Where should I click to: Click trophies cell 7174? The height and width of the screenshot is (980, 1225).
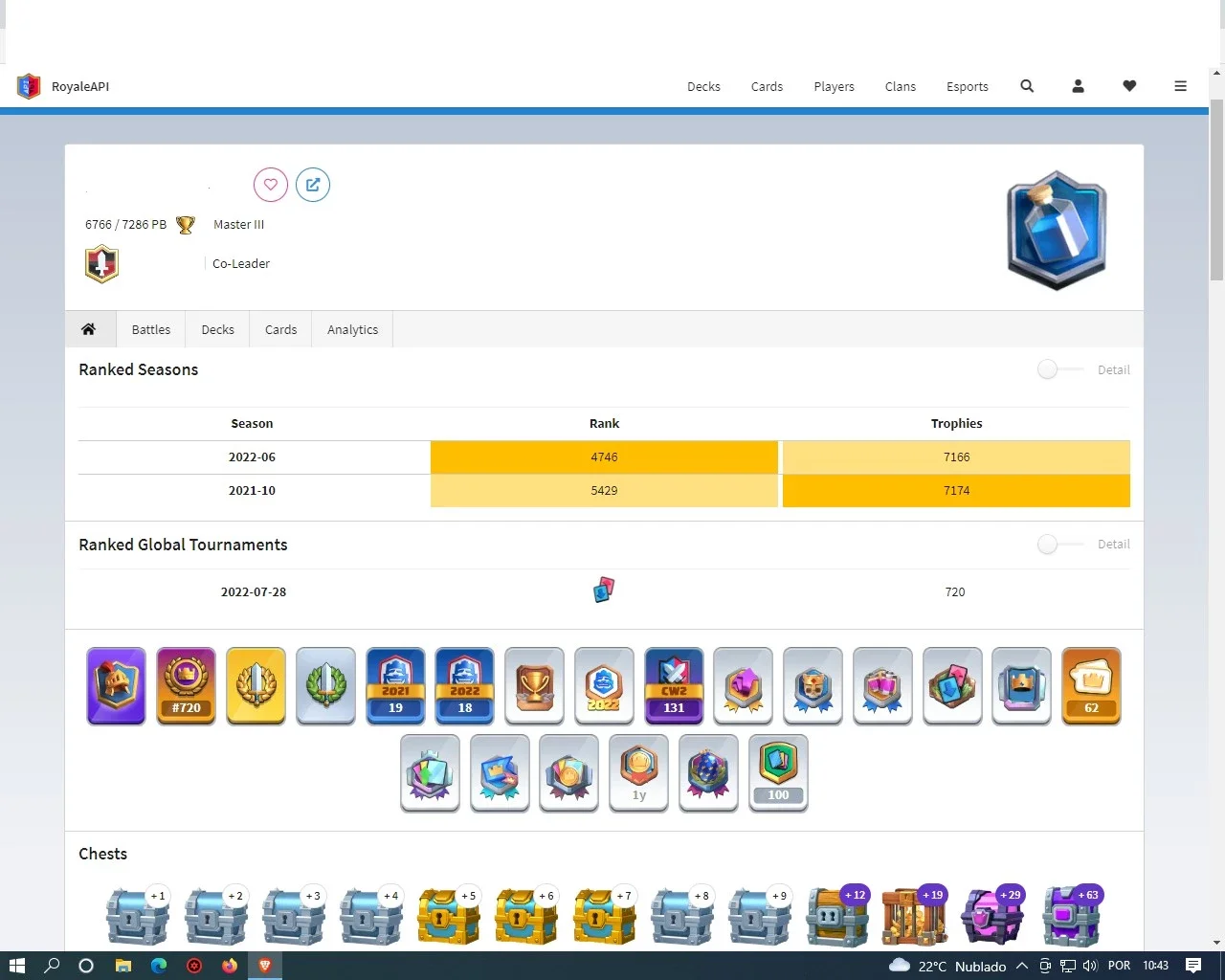pos(956,491)
